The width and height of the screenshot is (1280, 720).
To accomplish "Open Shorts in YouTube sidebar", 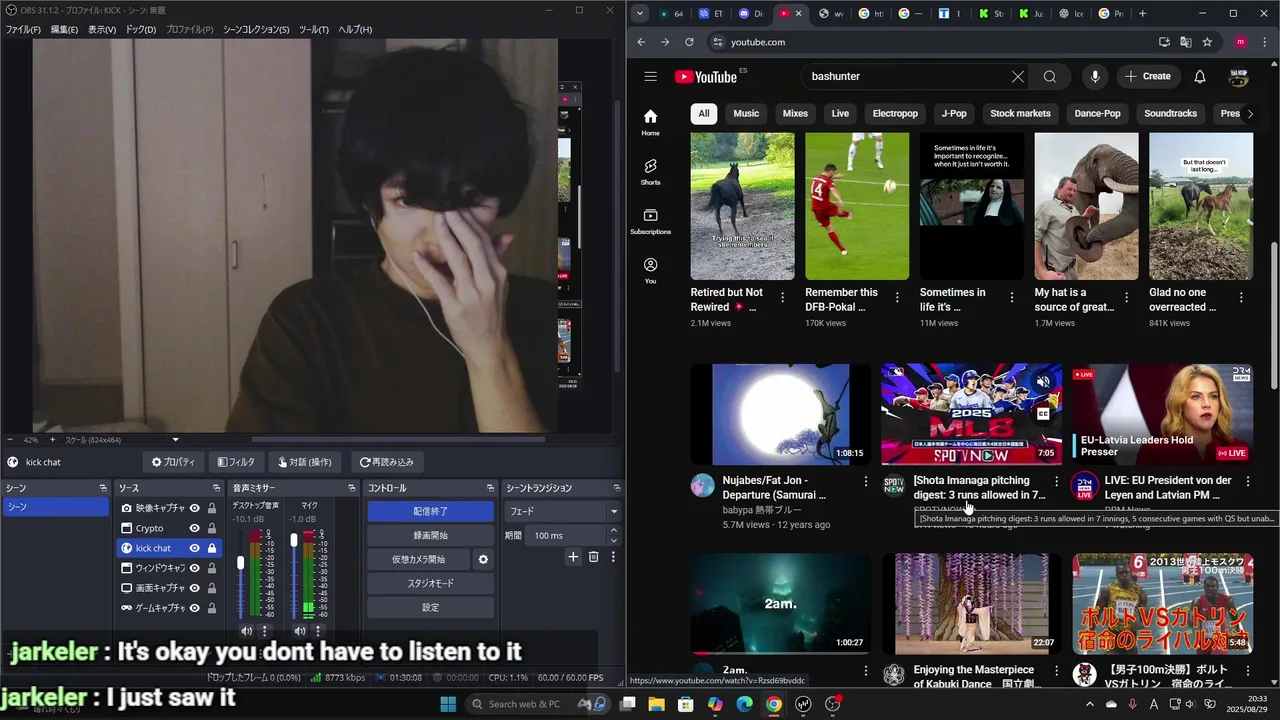I will coord(650,172).
